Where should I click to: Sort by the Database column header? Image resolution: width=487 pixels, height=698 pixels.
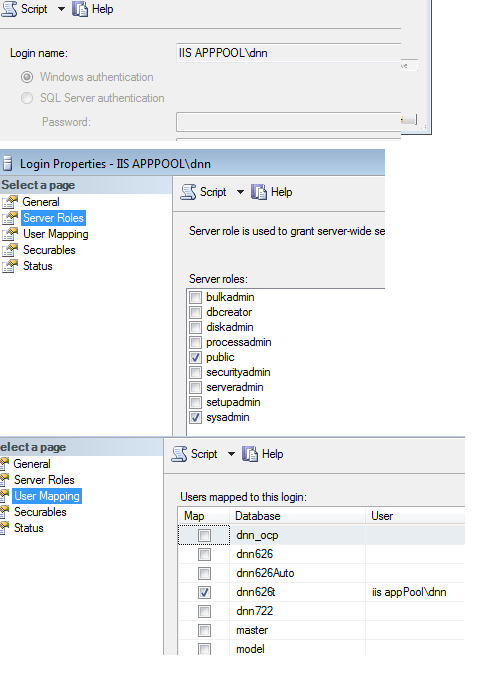coord(297,516)
